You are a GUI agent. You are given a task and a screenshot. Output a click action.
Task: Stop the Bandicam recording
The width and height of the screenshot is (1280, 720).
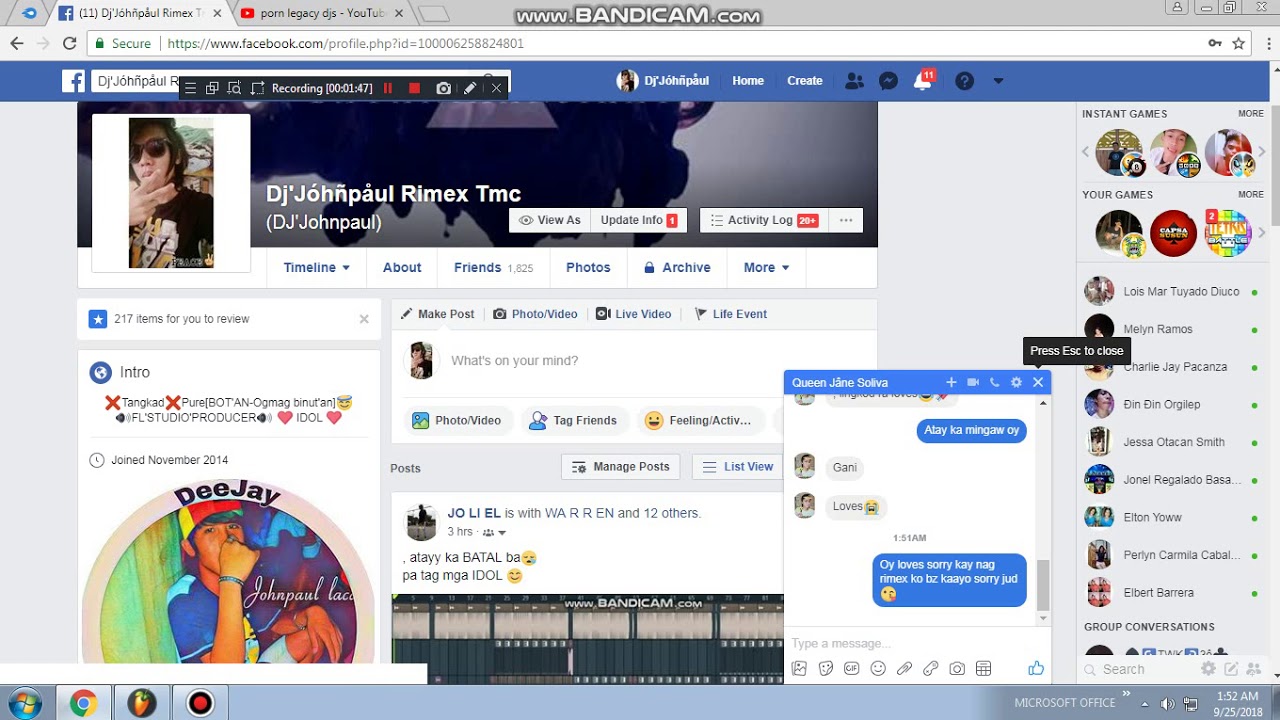415,88
